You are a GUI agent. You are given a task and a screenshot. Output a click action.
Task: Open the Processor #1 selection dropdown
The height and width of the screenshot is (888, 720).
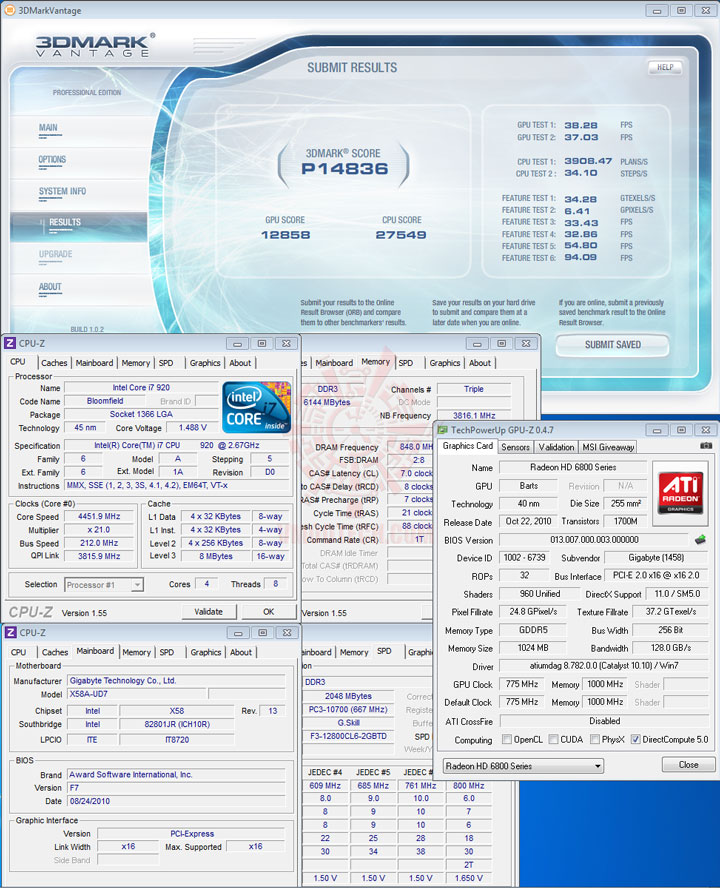104,584
